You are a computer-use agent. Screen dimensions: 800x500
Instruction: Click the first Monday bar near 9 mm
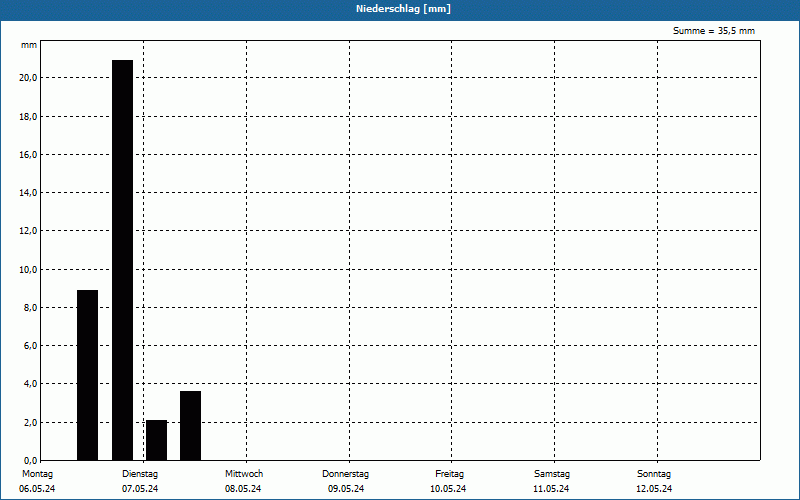[x=87, y=375]
